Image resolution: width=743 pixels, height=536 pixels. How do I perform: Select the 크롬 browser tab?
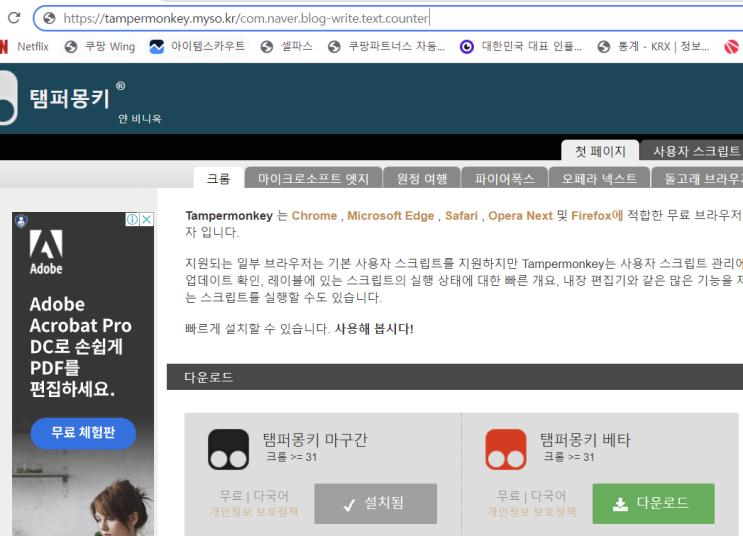pos(218,178)
